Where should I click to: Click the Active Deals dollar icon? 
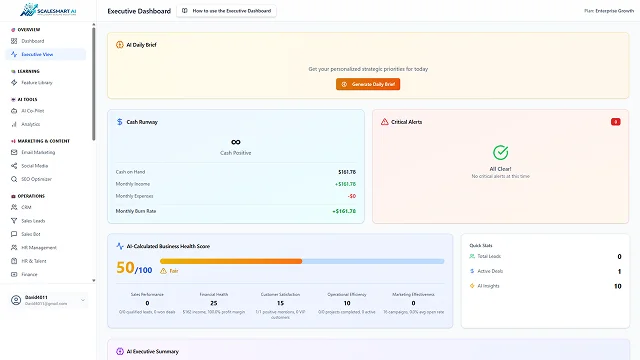(x=472, y=271)
